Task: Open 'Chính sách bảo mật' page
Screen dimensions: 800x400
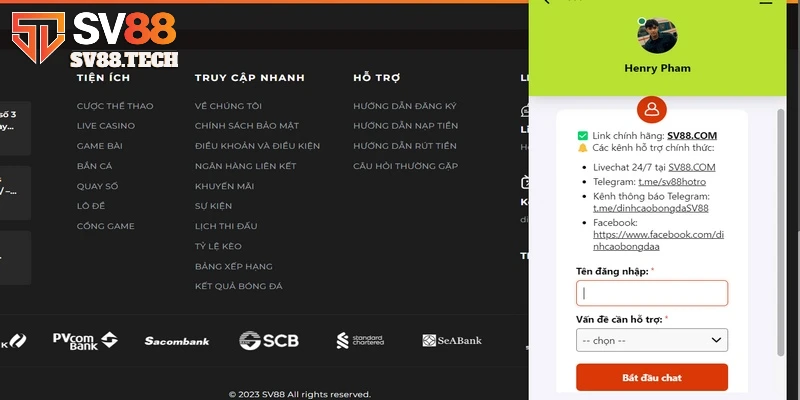Action: pyautogui.click(x=244, y=126)
